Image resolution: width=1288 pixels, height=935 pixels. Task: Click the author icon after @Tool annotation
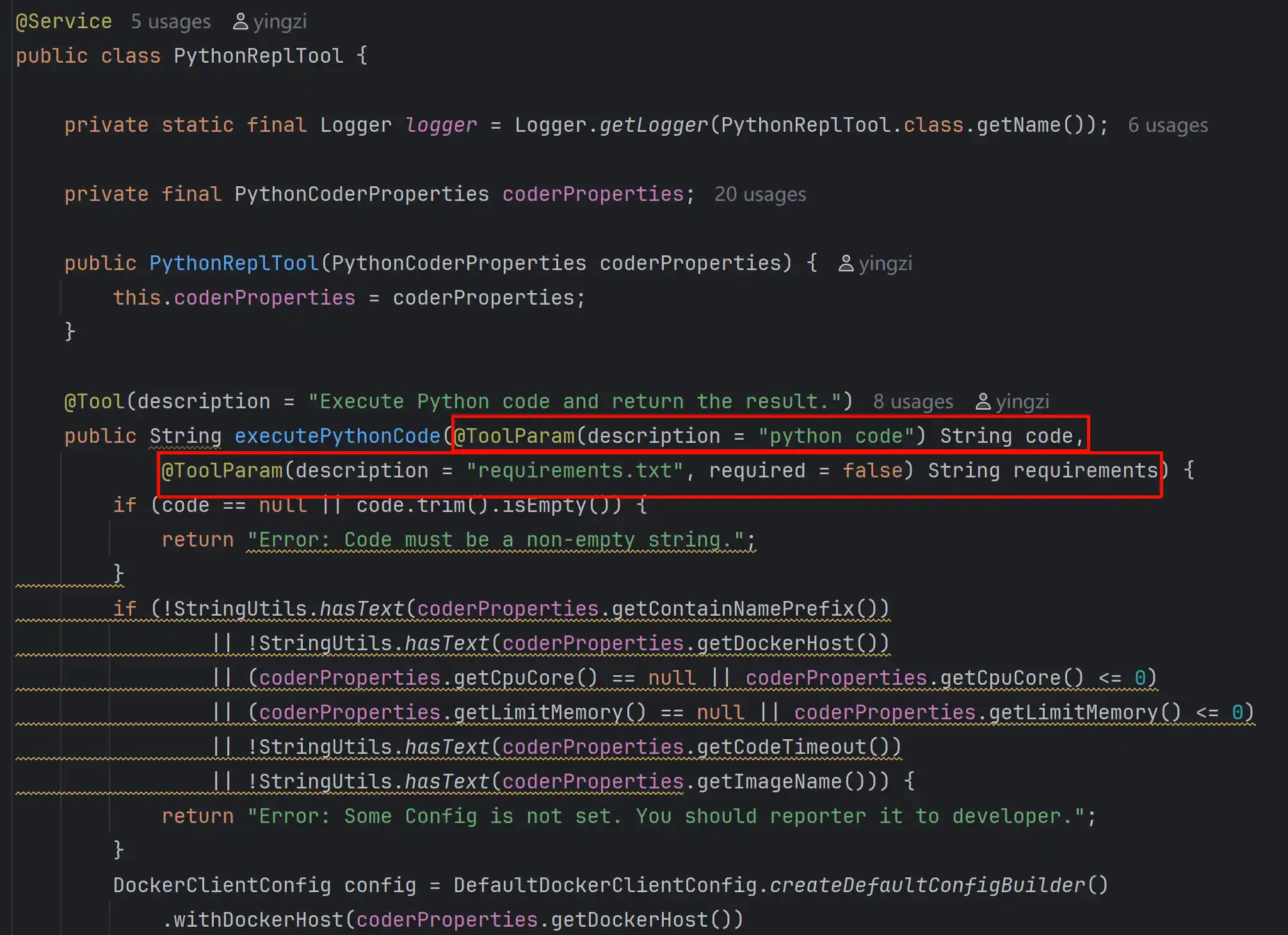[x=983, y=402]
